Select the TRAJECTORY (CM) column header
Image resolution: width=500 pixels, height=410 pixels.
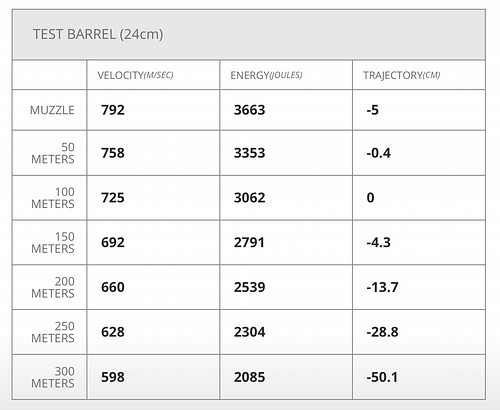tap(402, 75)
